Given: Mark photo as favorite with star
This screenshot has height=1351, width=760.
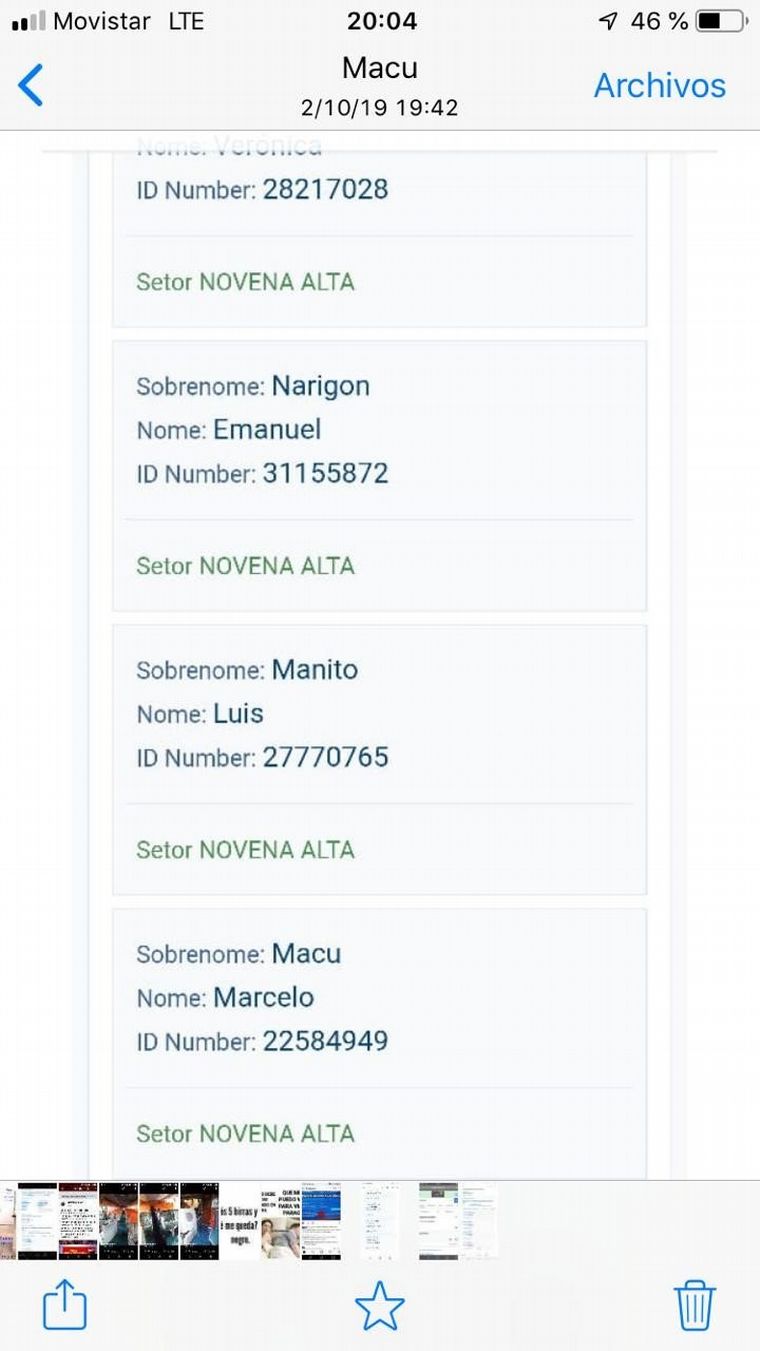Looking at the screenshot, I should point(380,1306).
